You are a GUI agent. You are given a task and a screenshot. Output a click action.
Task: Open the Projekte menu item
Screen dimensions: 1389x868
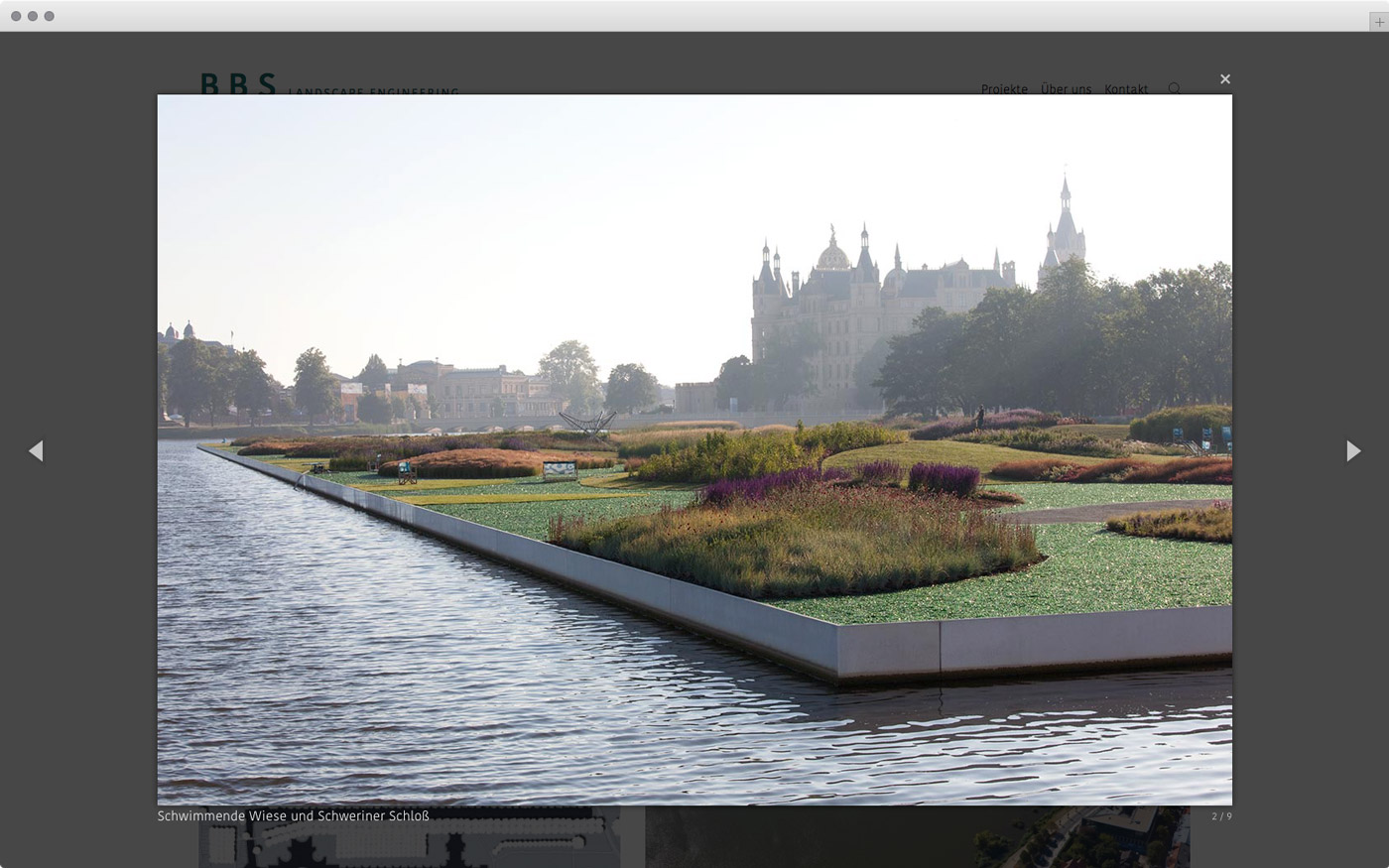coord(1004,88)
